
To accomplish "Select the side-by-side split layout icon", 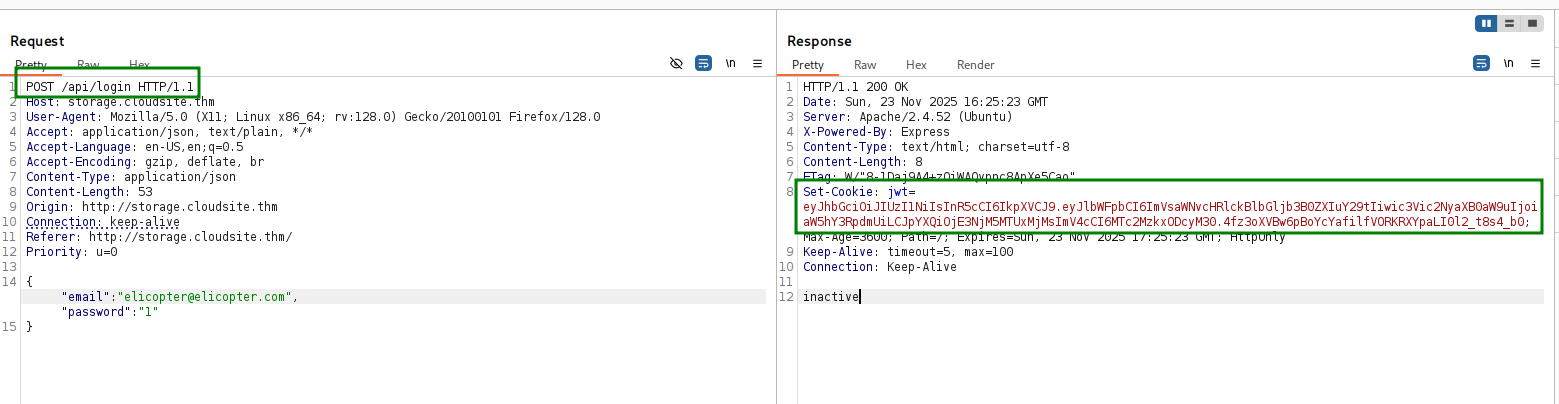I will click(x=1486, y=23).
